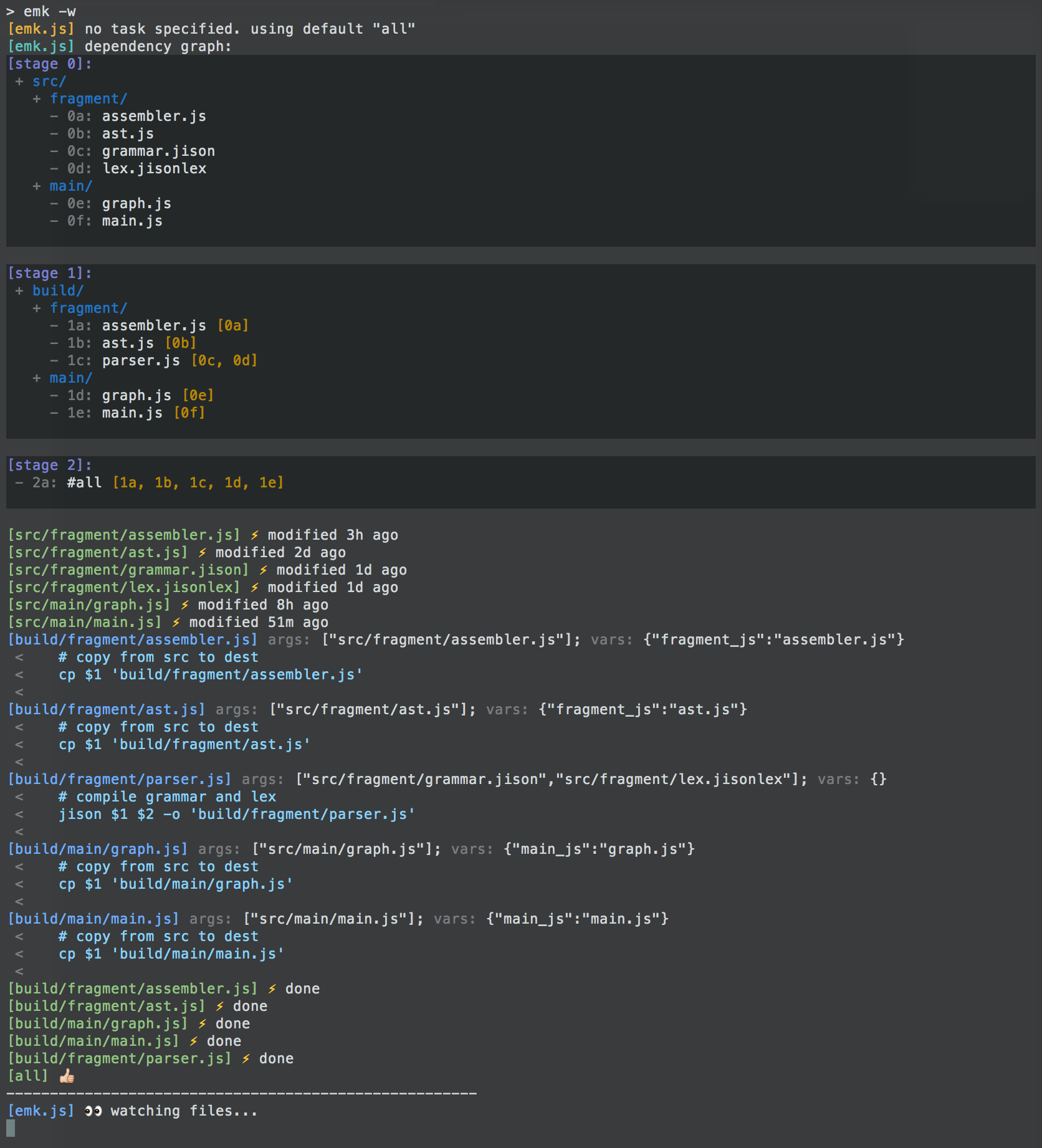Click the plus before fragment/ under build/
The width and height of the screenshot is (1042, 1148).
coord(37,309)
